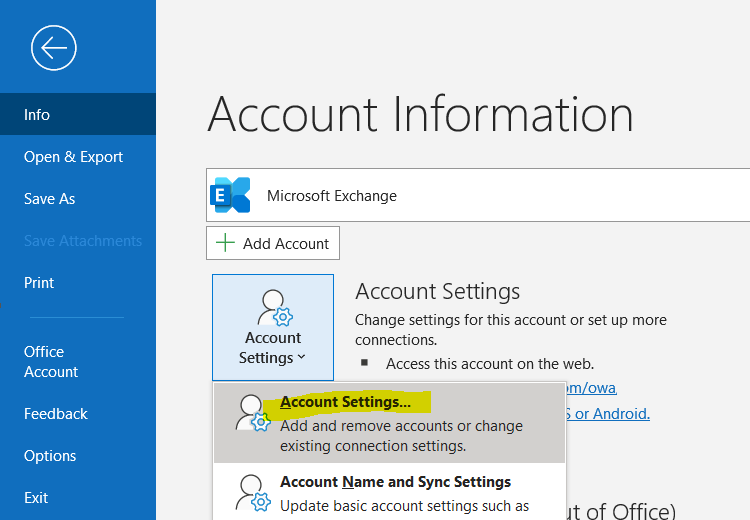Choose Exit to close Outlook
This screenshot has height=520, width=750.
78,498
